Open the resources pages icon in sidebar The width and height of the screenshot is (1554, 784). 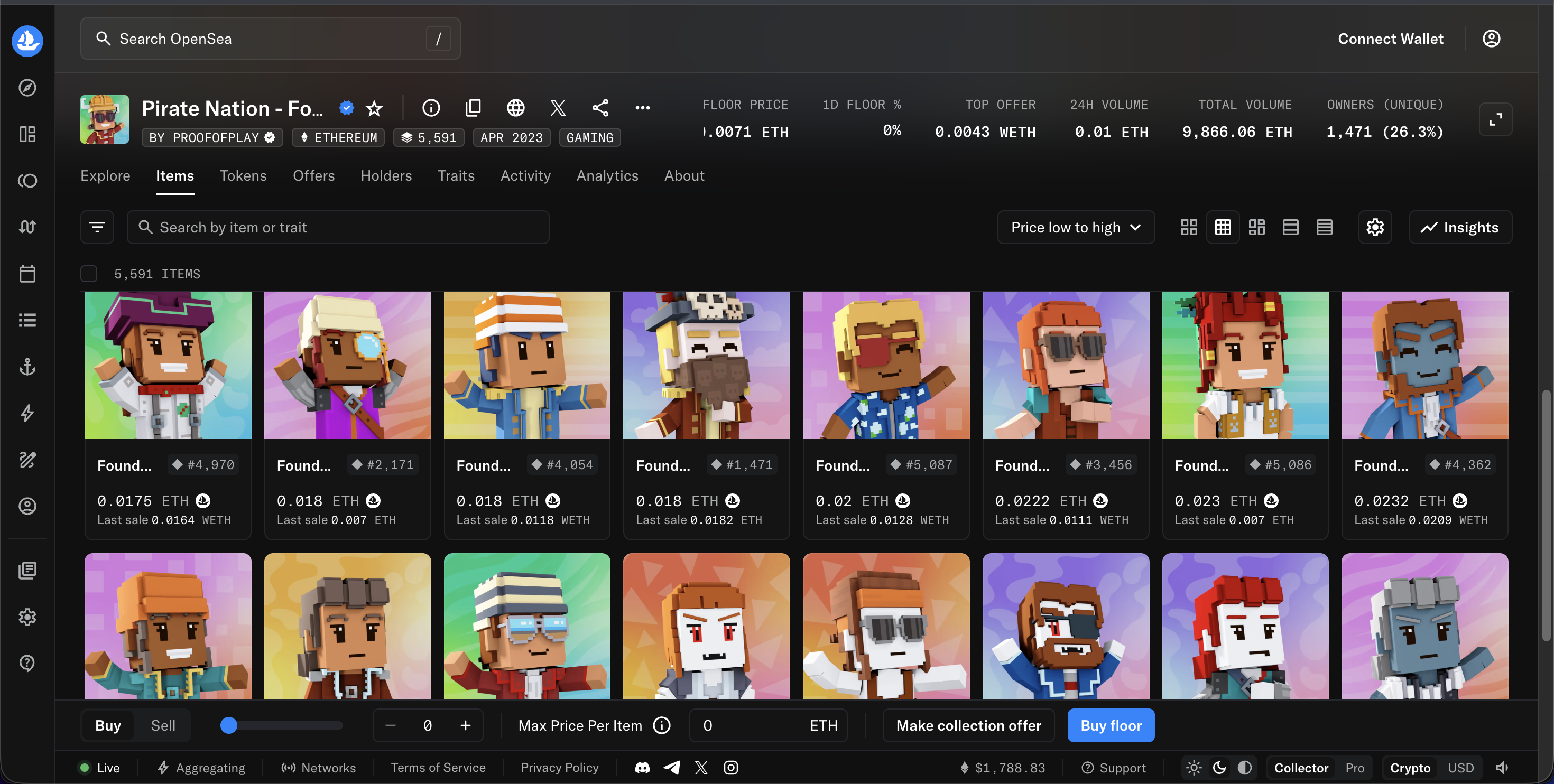coord(27,570)
